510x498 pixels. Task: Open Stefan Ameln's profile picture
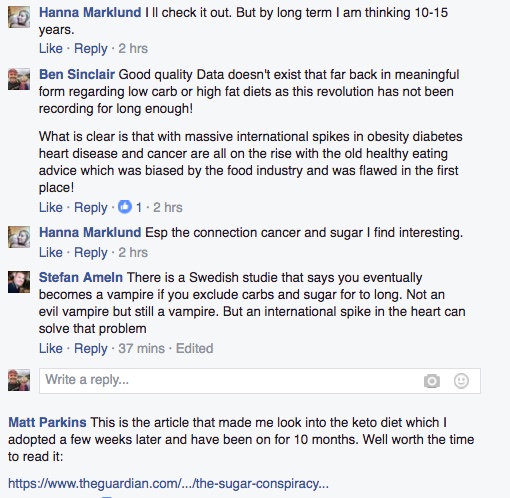[x=19, y=282]
